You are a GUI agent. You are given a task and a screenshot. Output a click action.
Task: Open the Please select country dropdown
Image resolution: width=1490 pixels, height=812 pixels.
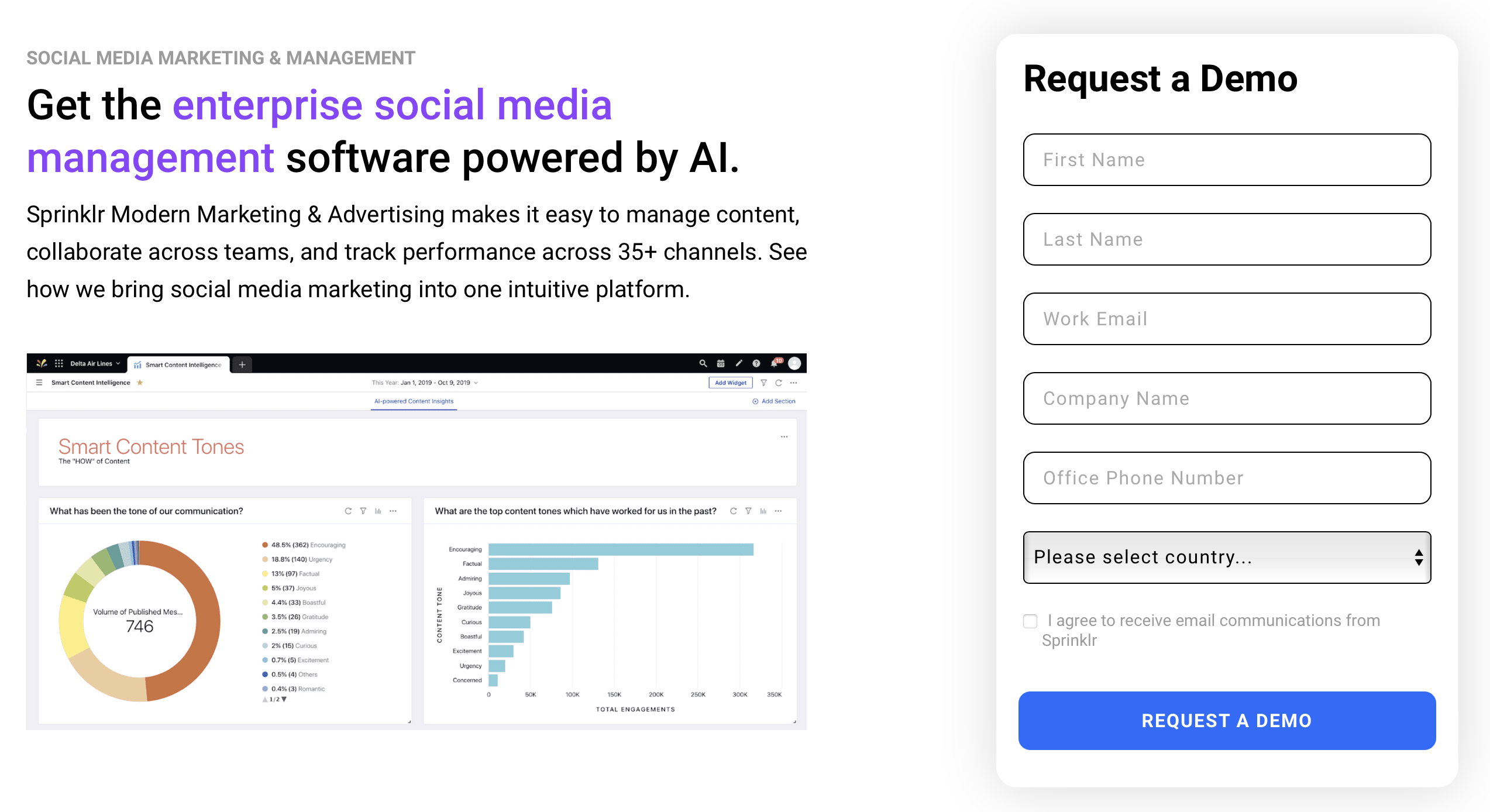pyautogui.click(x=1227, y=557)
